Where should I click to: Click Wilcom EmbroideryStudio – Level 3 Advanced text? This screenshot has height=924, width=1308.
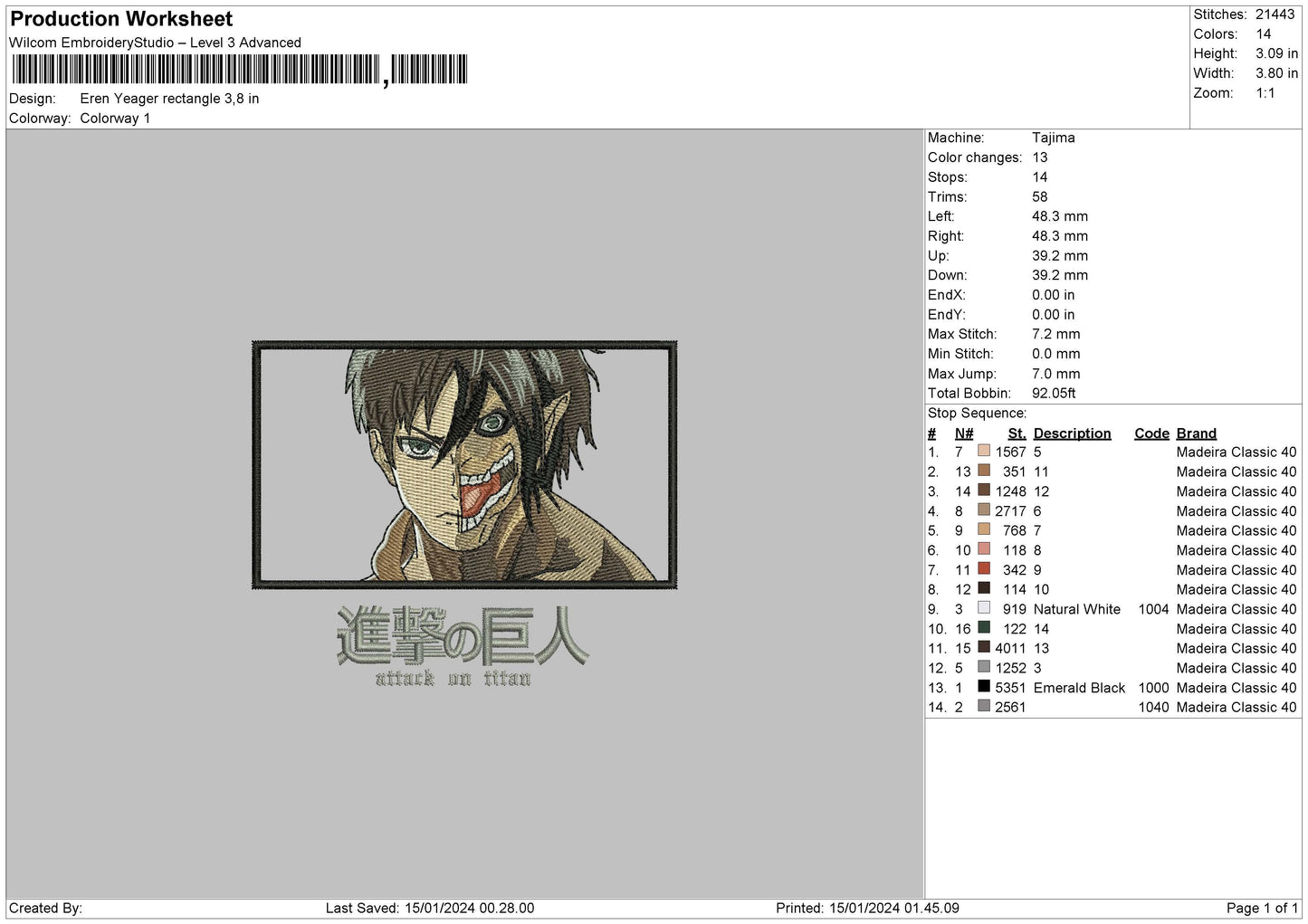pyautogui.click(x=155, y=43)
